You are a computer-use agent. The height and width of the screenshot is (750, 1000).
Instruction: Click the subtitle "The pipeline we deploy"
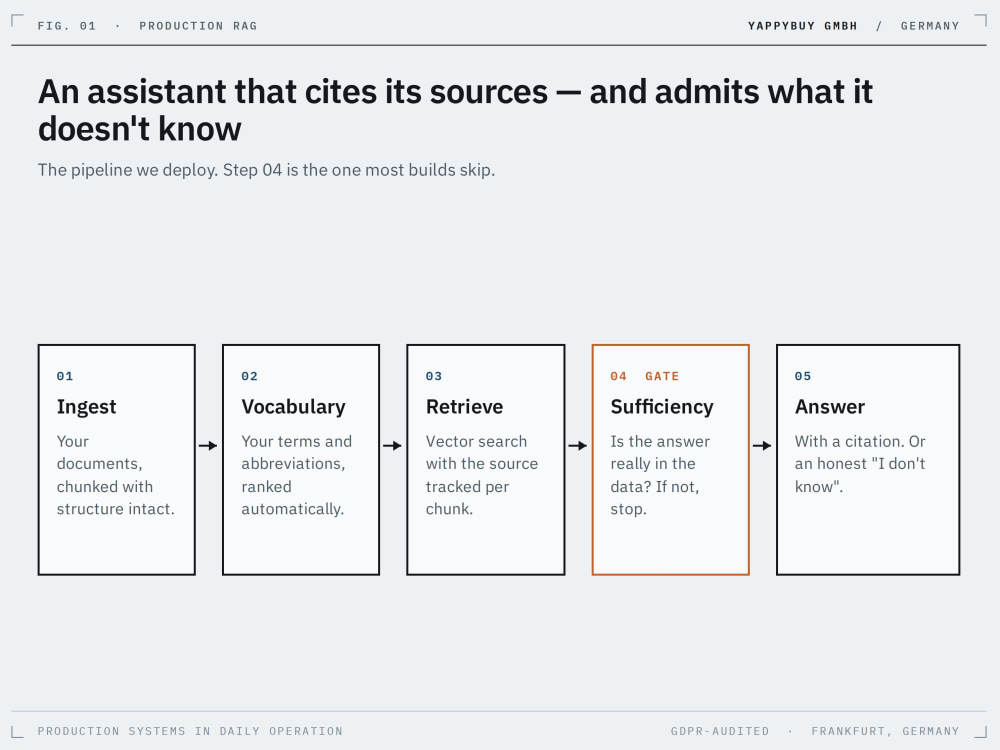coord(266,170)
